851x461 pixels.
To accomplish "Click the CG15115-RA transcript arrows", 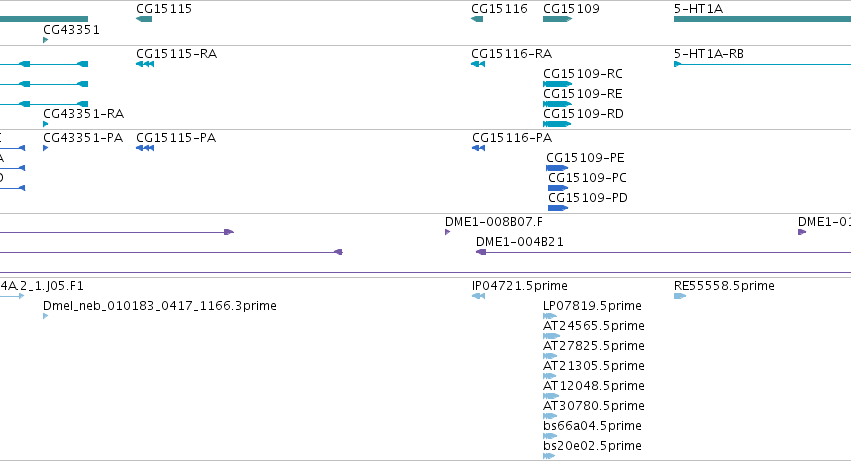I will coord(145,64).
